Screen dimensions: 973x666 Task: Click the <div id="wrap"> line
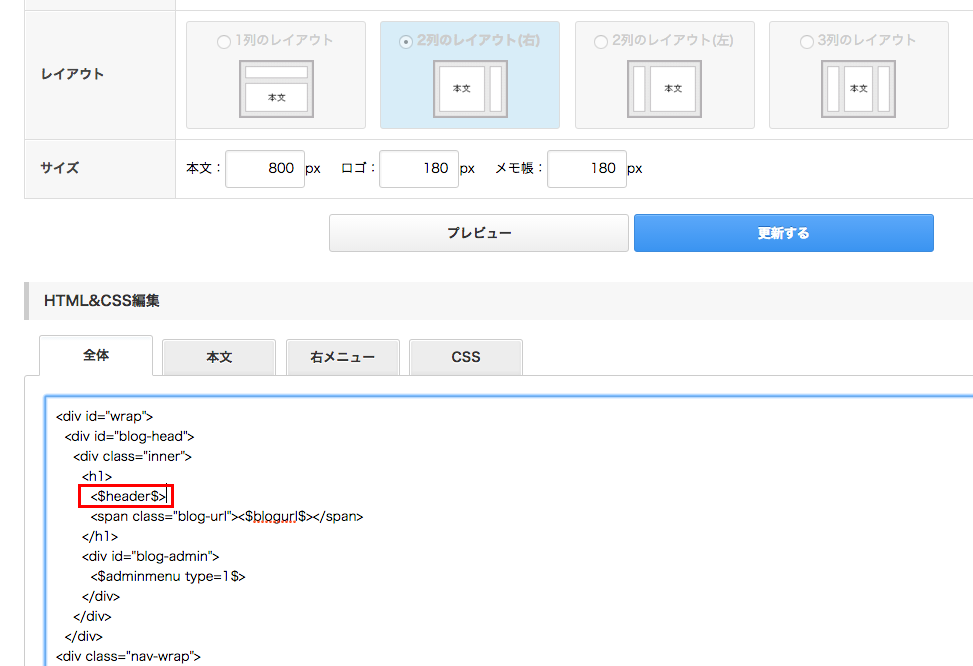104,416
